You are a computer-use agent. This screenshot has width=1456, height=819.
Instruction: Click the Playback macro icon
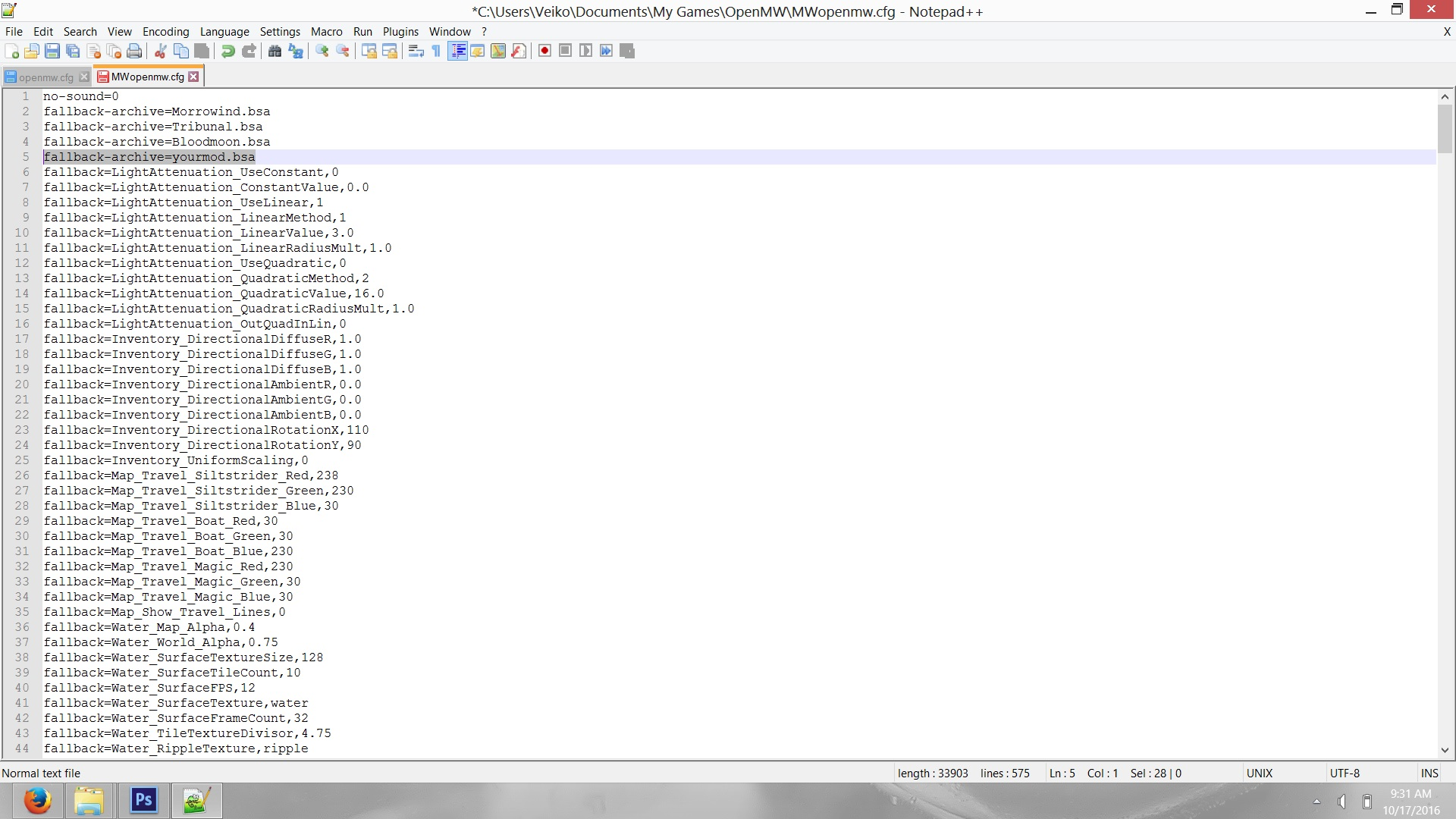(585, 51)
